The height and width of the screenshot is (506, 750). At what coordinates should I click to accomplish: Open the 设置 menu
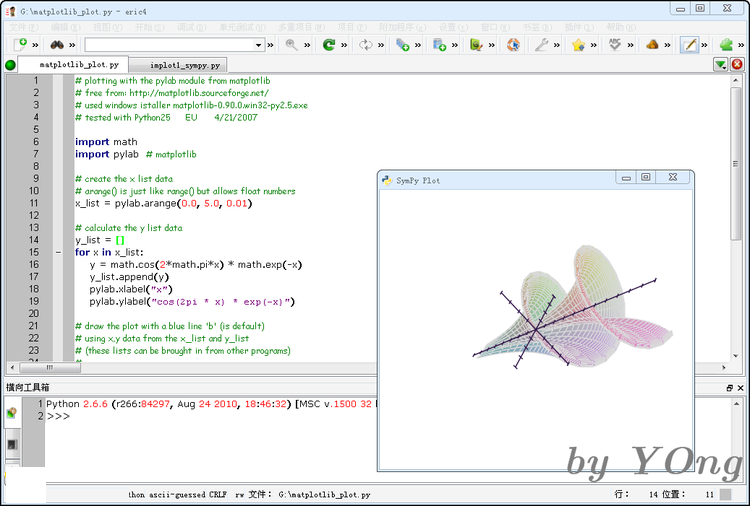click(x=453, y=27)
